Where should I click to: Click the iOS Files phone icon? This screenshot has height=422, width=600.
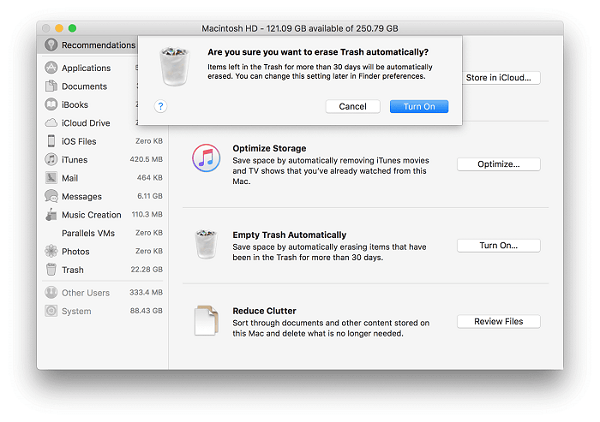pos(51,141)
